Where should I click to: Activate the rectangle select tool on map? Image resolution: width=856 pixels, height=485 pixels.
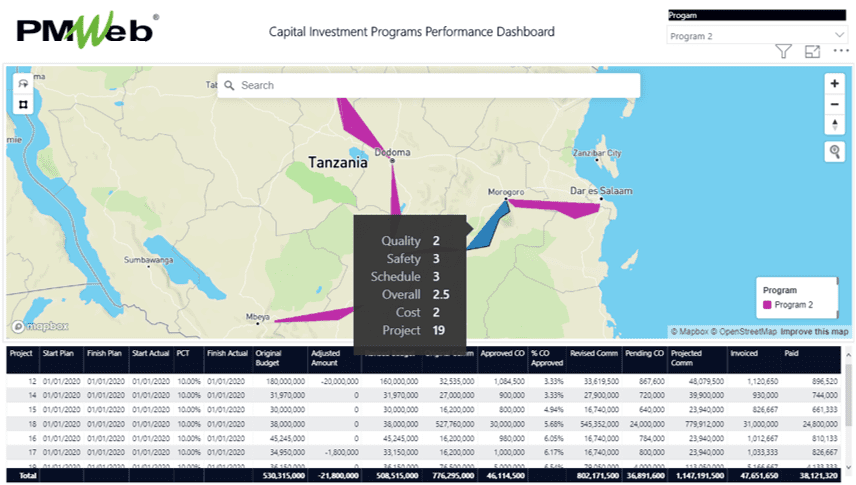[x=22, y=104]
